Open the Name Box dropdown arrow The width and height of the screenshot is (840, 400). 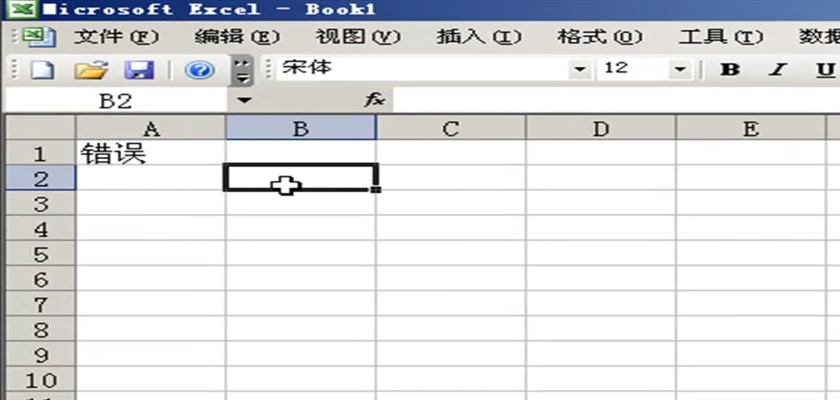click(x=245, y=101)
